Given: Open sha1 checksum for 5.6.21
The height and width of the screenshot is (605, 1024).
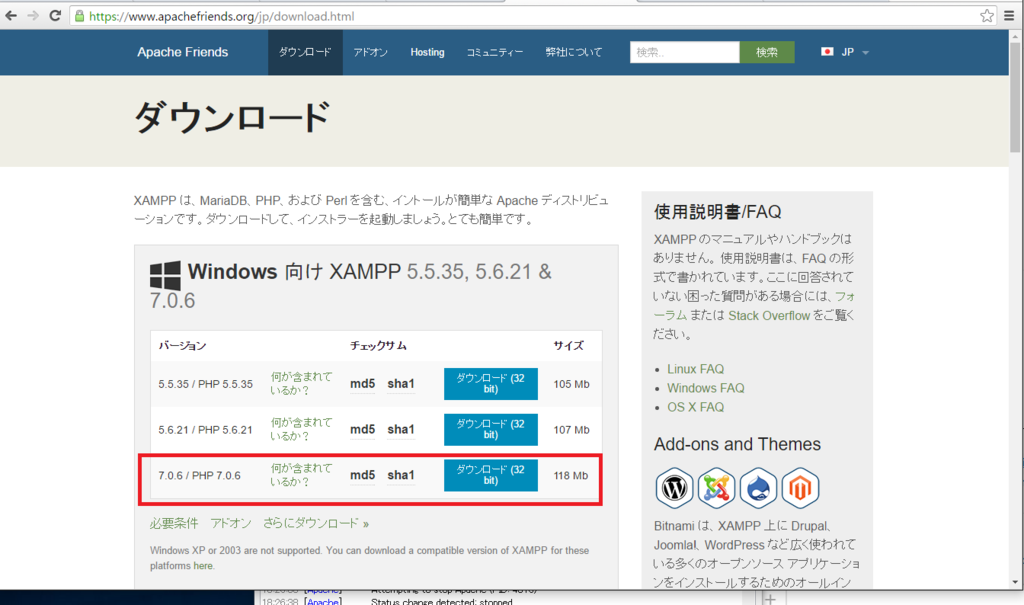Looking at the screenshot, I should coord(401,429).
